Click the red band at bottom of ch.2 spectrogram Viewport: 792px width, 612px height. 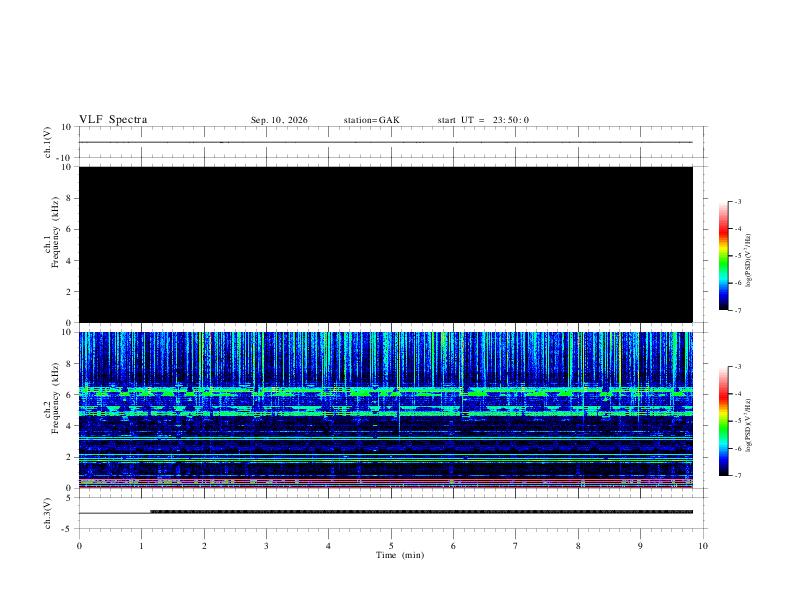(386, 487)
